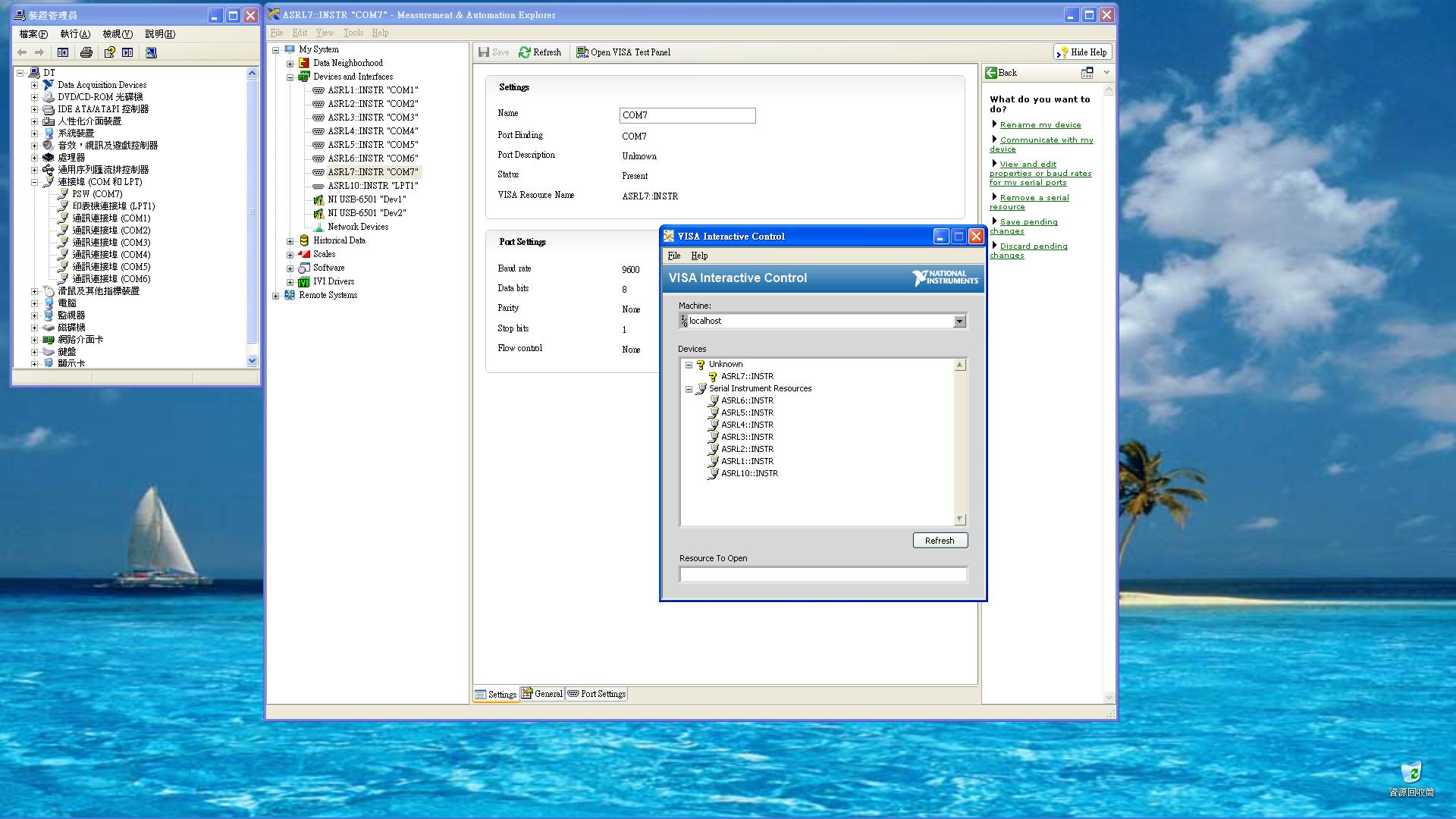Select NI USB-6501 "Dev1" device
1456x819 pixels.
click(366, 199)
